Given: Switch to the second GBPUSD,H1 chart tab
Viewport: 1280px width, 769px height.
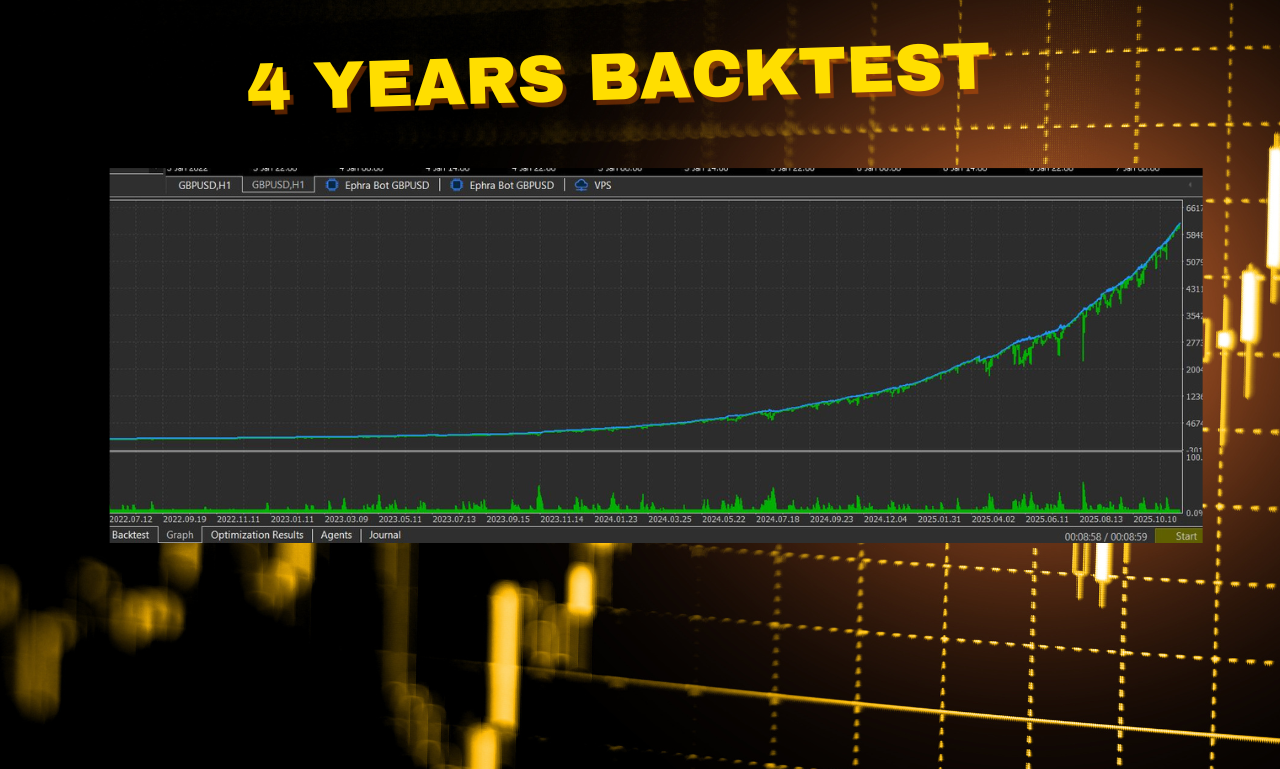Looking at the screenshot, I should tap(278, 185).
